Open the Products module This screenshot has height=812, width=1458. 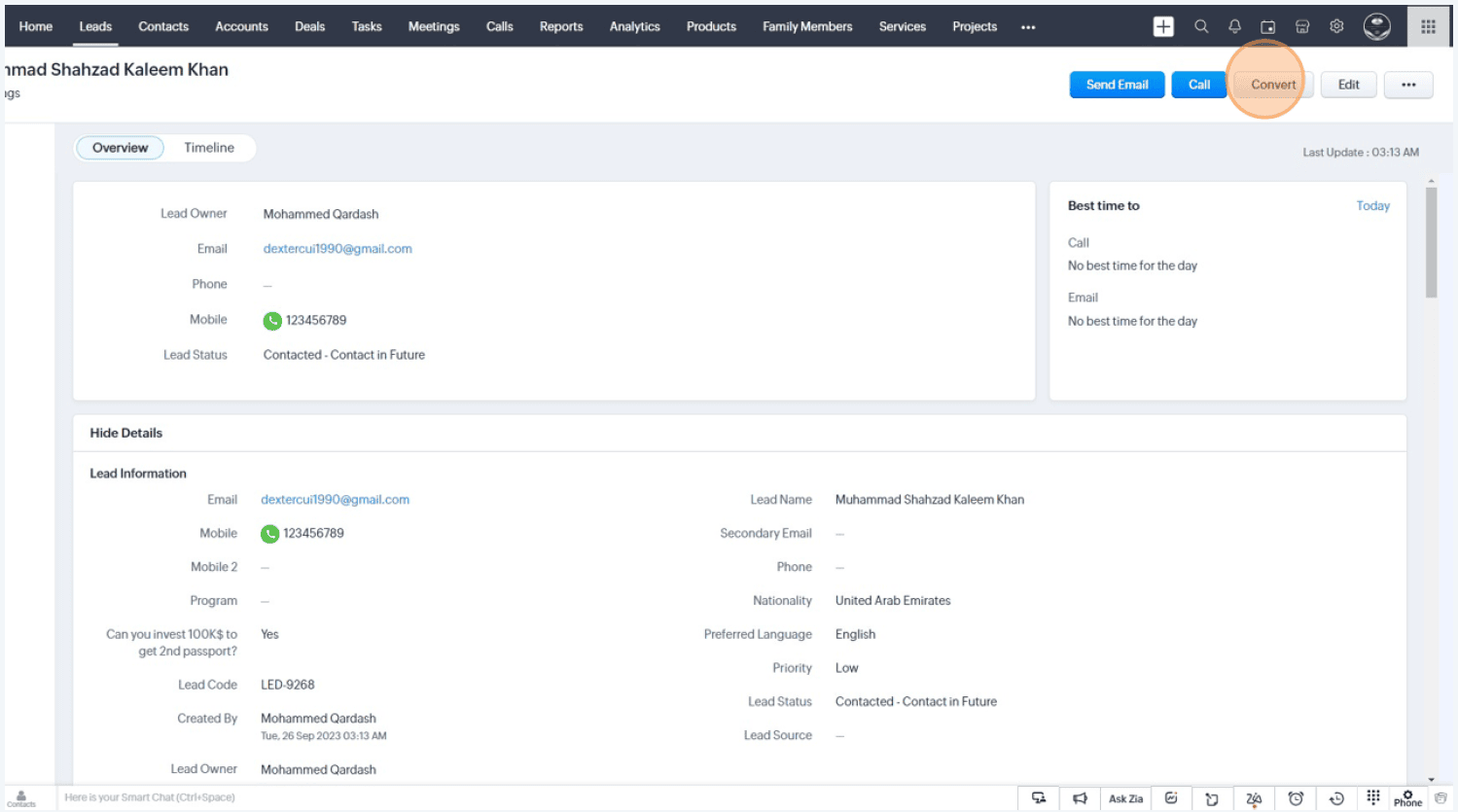click(711, 26)
